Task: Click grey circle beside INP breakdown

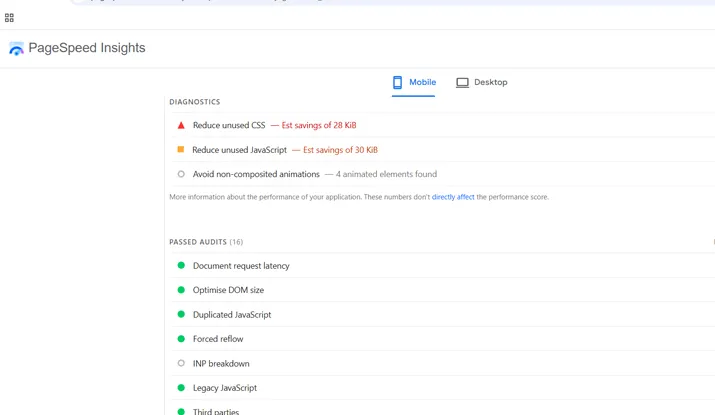Action: pyautogui.click(x=181, y=363)
